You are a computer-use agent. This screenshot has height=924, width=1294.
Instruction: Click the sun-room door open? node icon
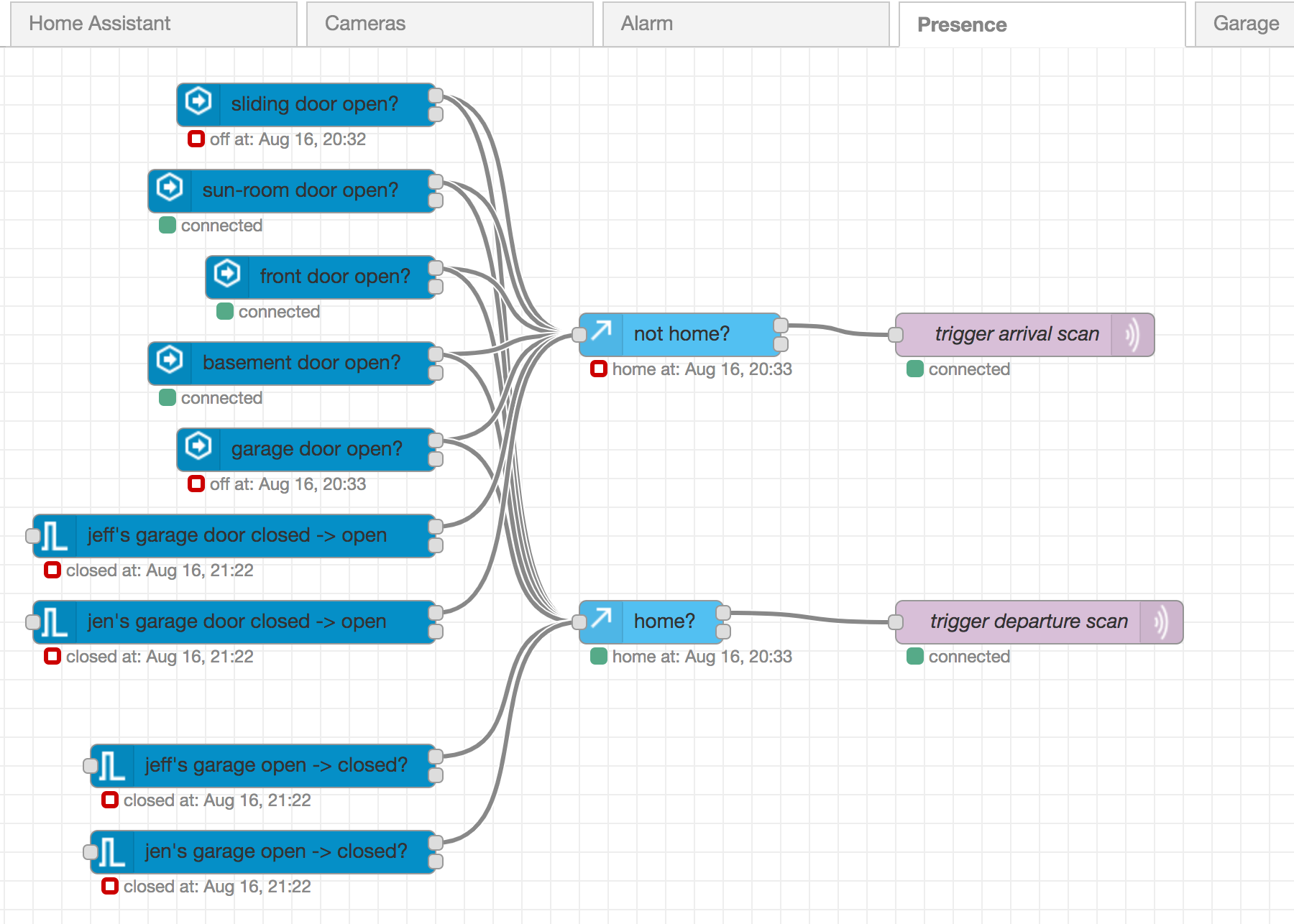coord(170,188)
